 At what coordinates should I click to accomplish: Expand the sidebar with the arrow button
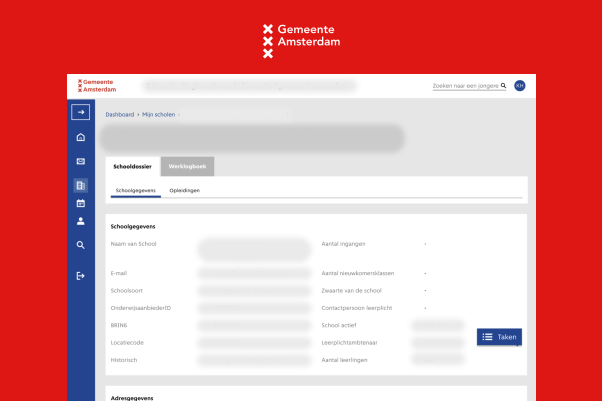point(81,112)
